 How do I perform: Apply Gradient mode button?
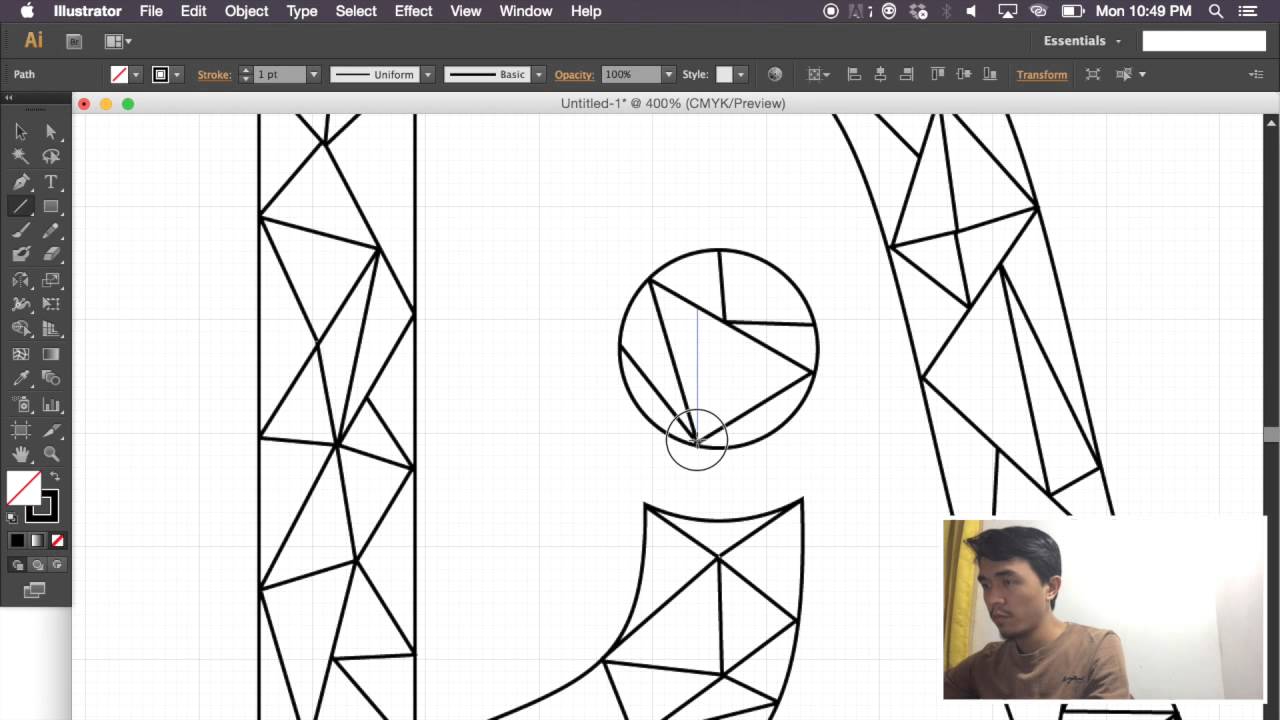[37, 541]
